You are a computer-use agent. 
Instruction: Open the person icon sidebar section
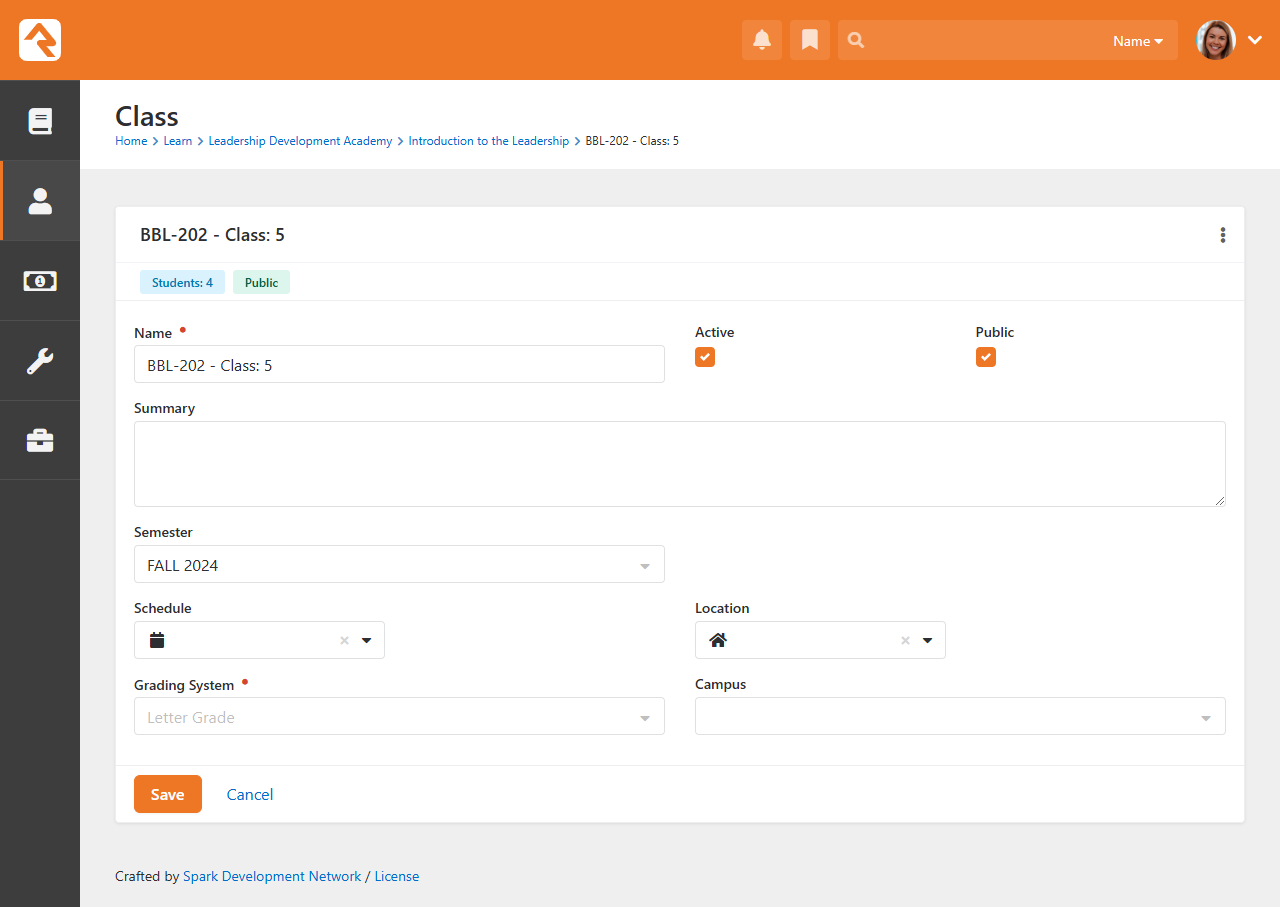point(40,201)
